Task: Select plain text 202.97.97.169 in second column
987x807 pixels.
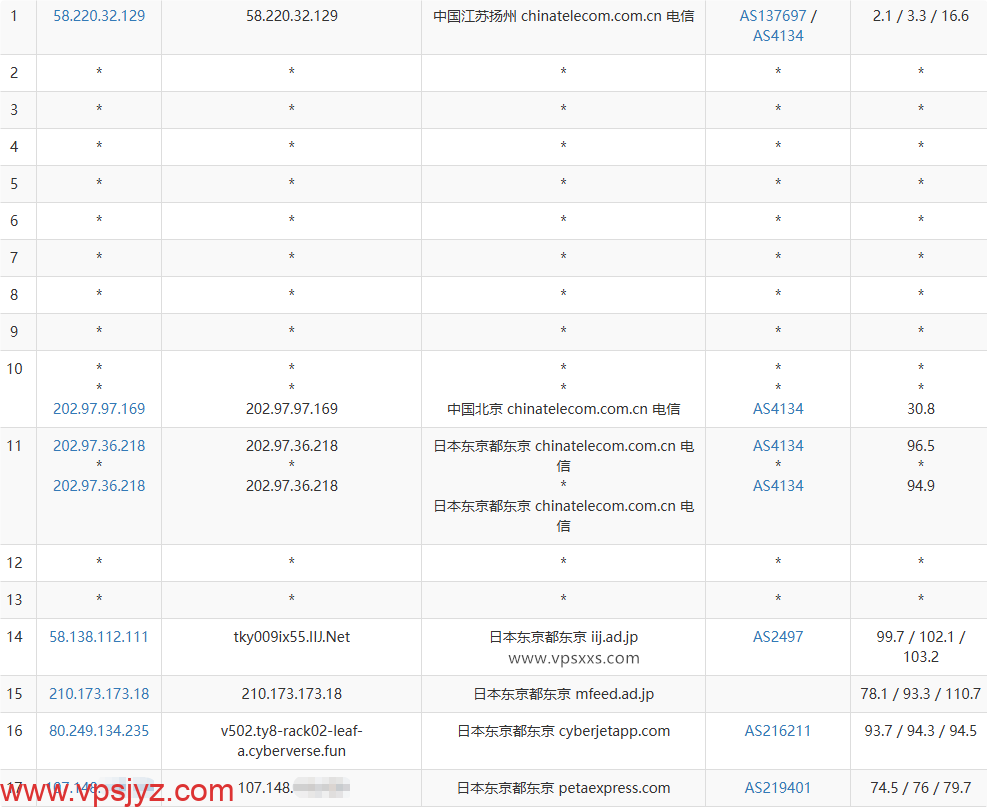Action: (291, 409)
